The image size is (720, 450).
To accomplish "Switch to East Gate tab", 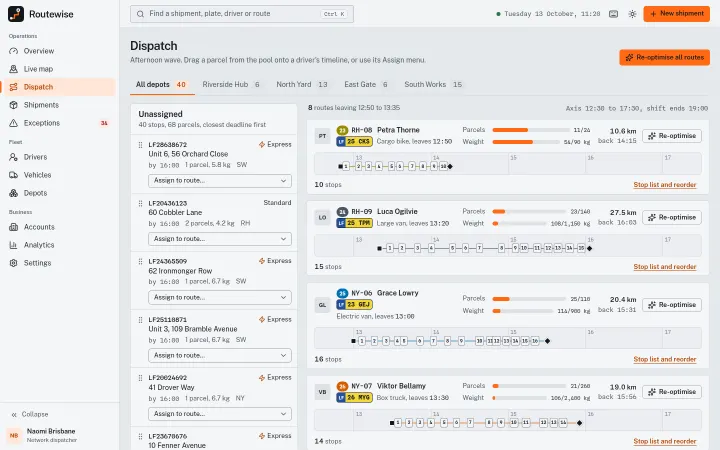I will (x=366, y=85).
